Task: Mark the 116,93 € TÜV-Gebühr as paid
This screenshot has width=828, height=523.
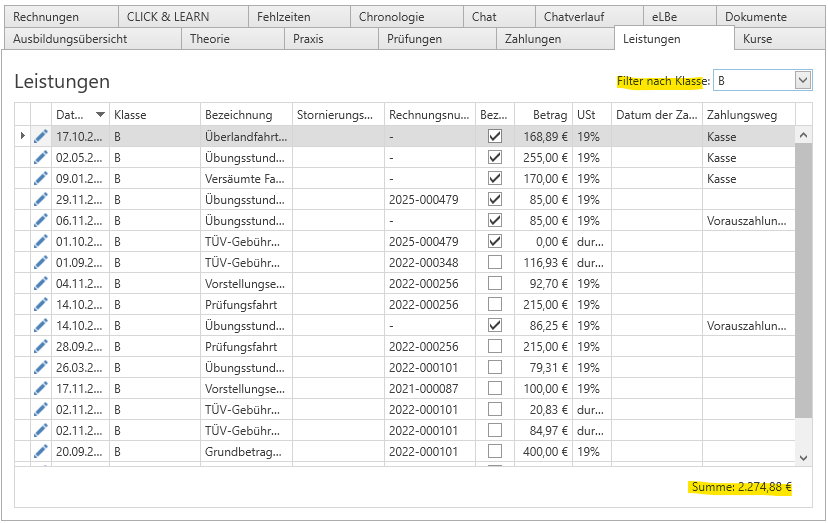Action: [x=495, y=263]
